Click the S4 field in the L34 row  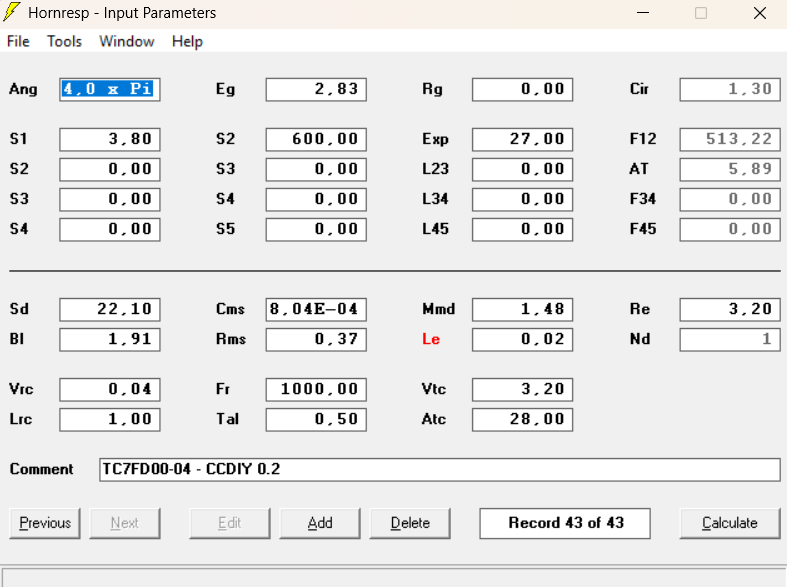click(316, 199)
